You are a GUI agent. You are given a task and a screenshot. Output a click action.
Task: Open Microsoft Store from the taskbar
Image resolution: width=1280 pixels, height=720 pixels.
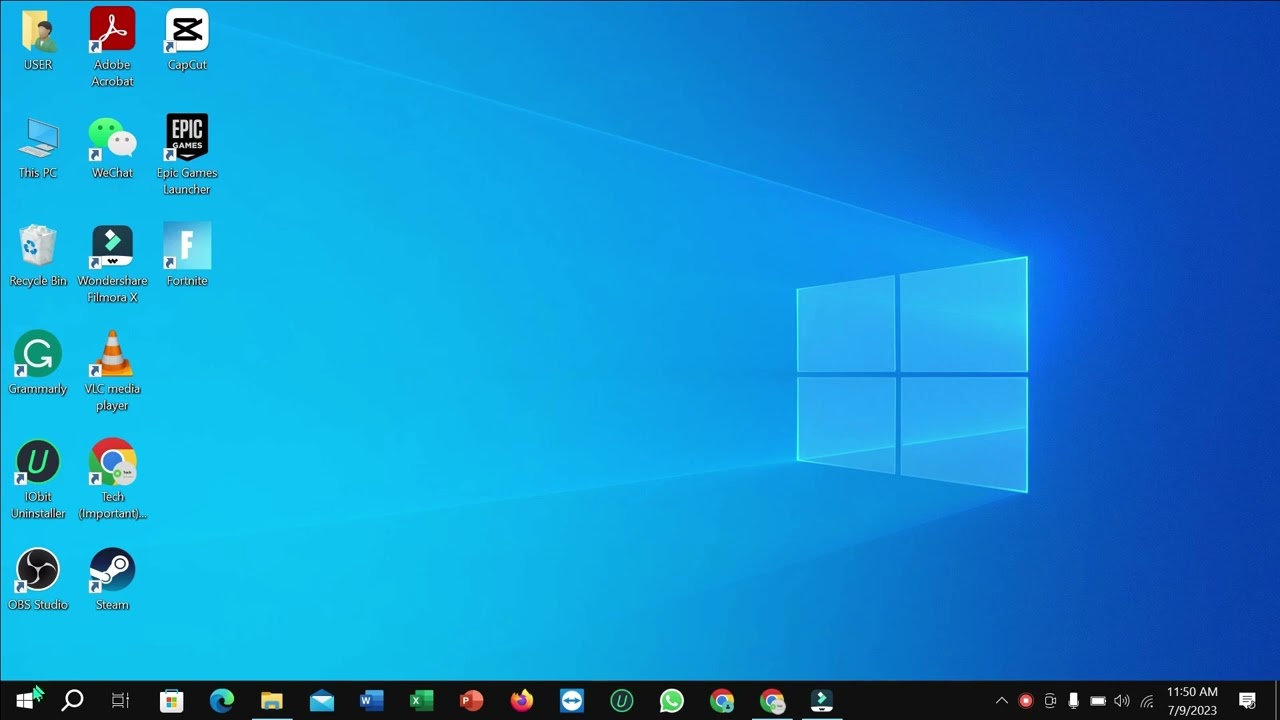tap(172, 701)
